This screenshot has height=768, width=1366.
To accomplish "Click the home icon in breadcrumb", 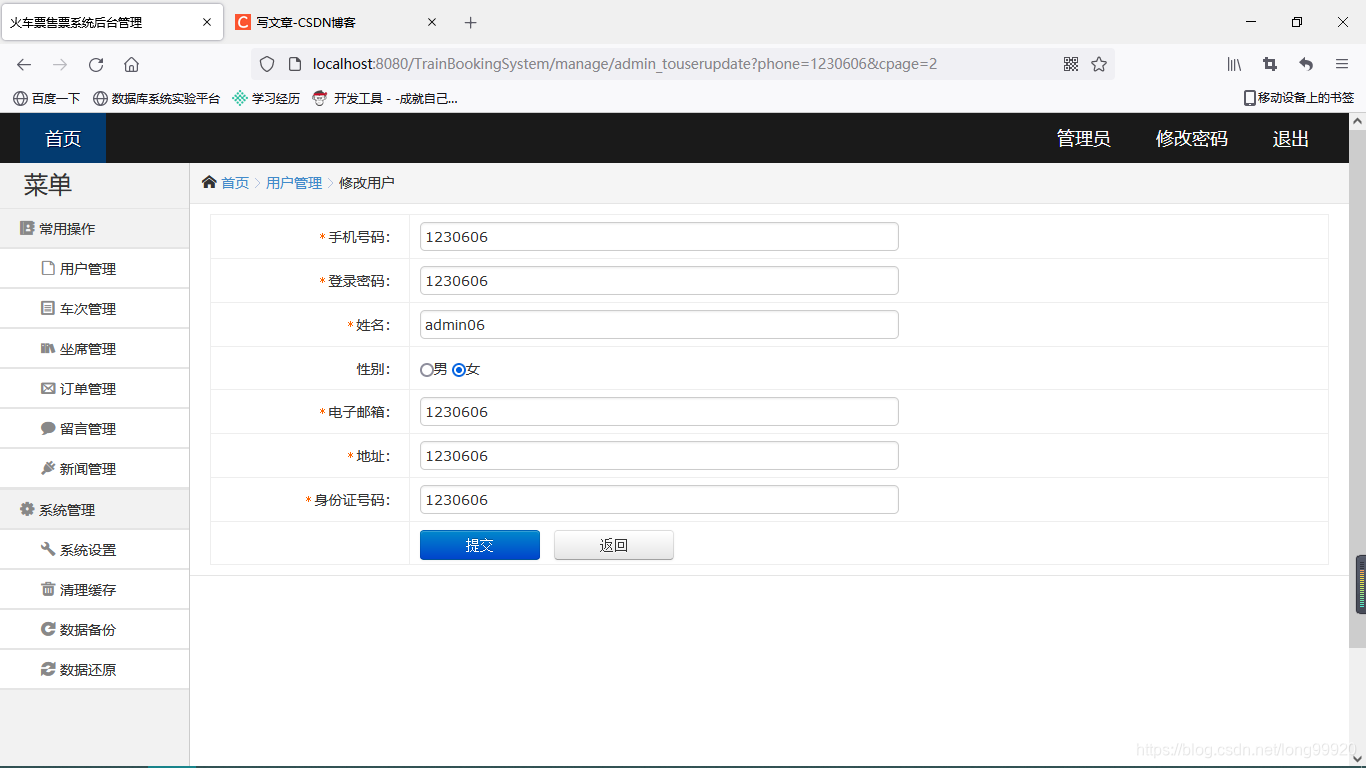I will click(209, 182).
